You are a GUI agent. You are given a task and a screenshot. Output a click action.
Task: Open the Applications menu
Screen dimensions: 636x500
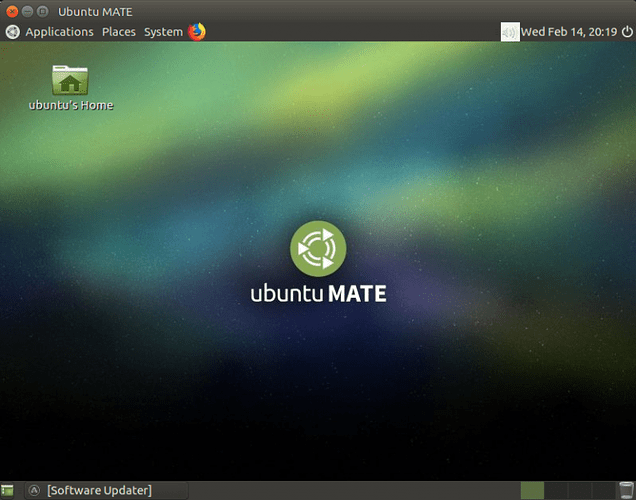click(x=59, y=32)
